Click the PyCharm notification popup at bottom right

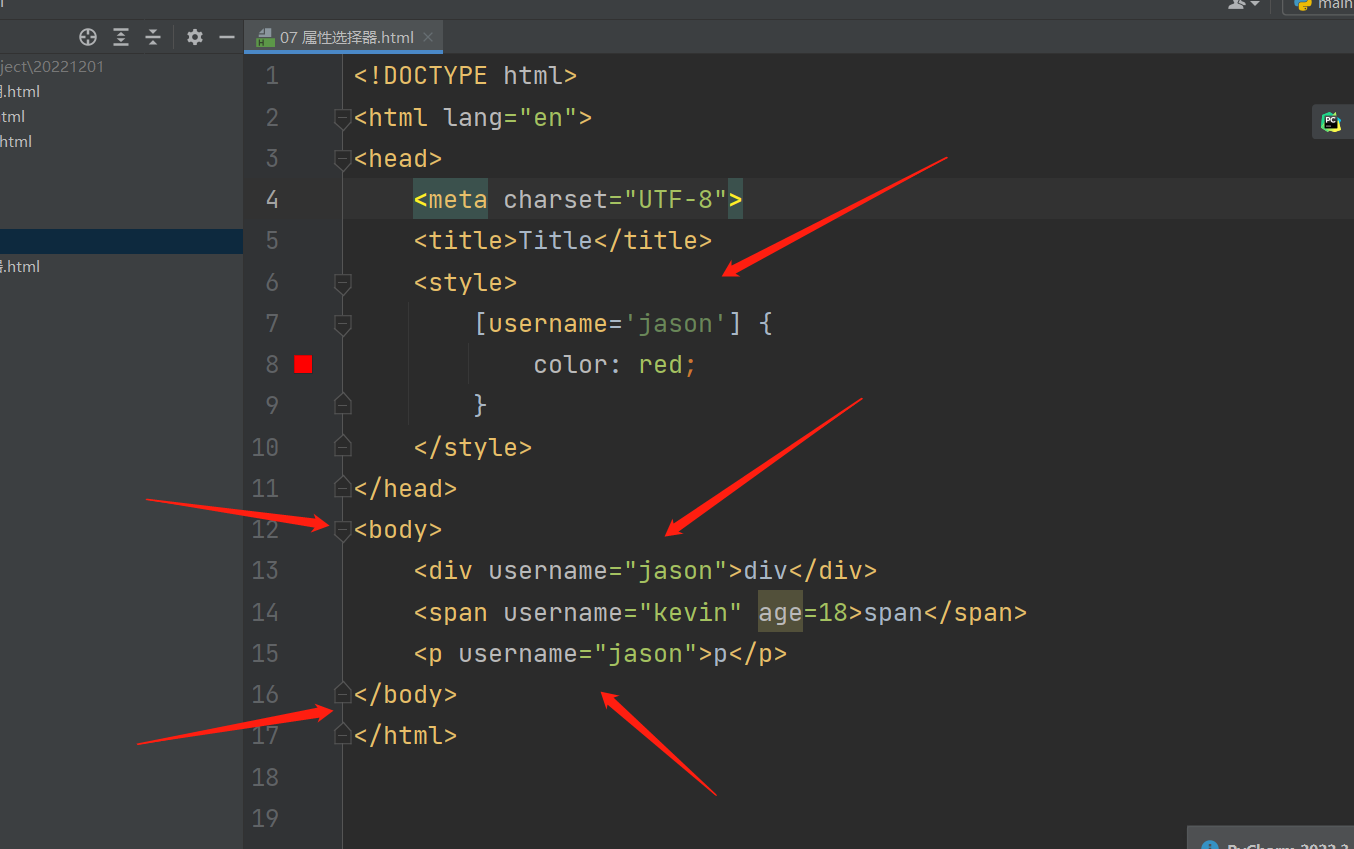pos(1270,838)
